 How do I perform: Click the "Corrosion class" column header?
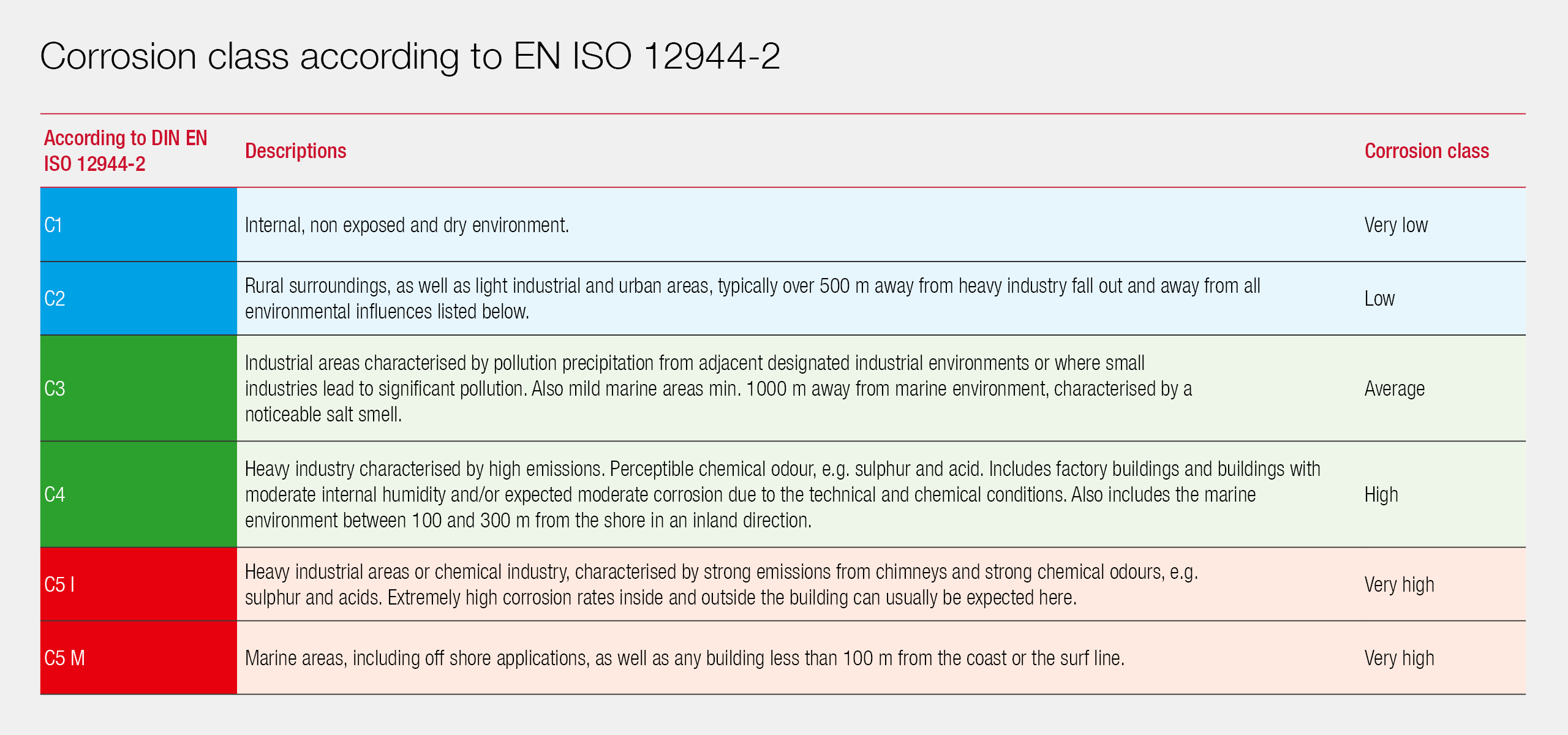1426,151
